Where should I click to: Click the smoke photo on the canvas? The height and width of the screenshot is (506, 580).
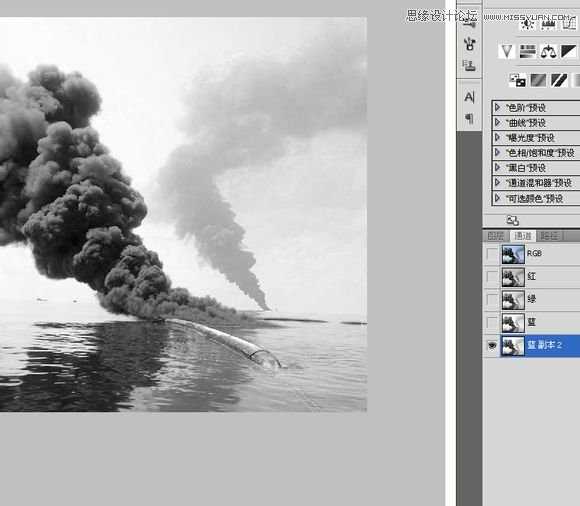pyautogui.click(x=183, y=215)
